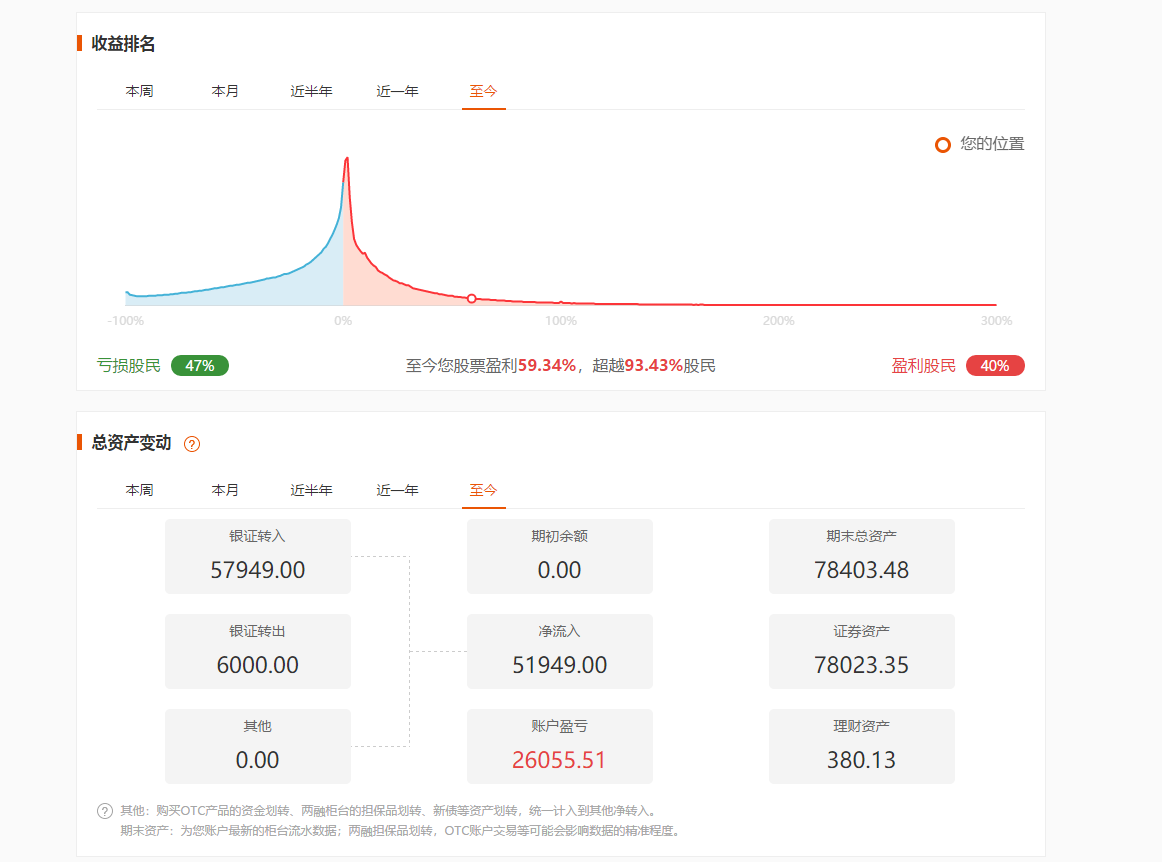Select the 至今 tab under 收益排名
The image size is (1162, 862).
(x=483, y=91)
